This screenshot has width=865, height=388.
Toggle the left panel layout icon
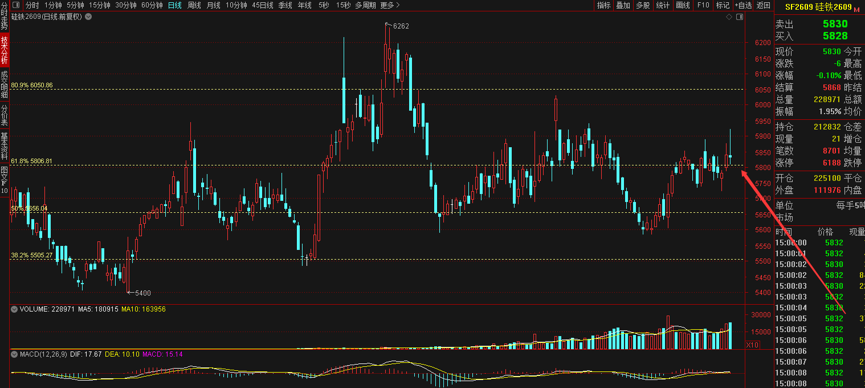coord(16,6)
